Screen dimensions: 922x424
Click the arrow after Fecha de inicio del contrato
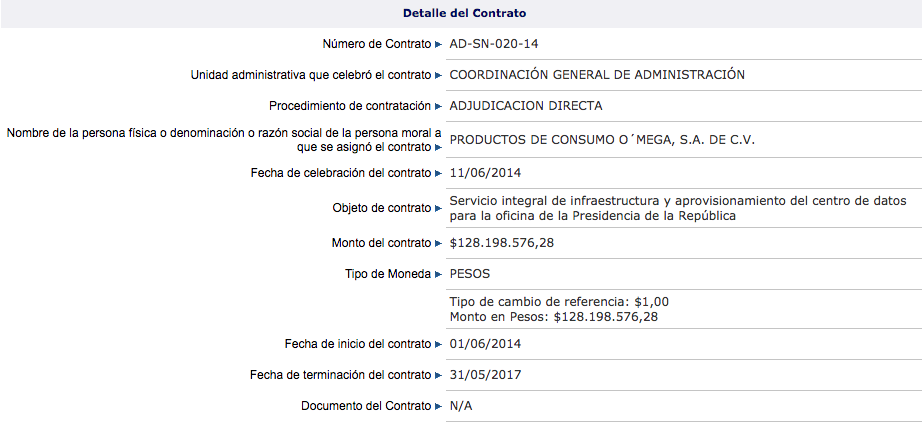pyautogui.click(x=438, y=345)
